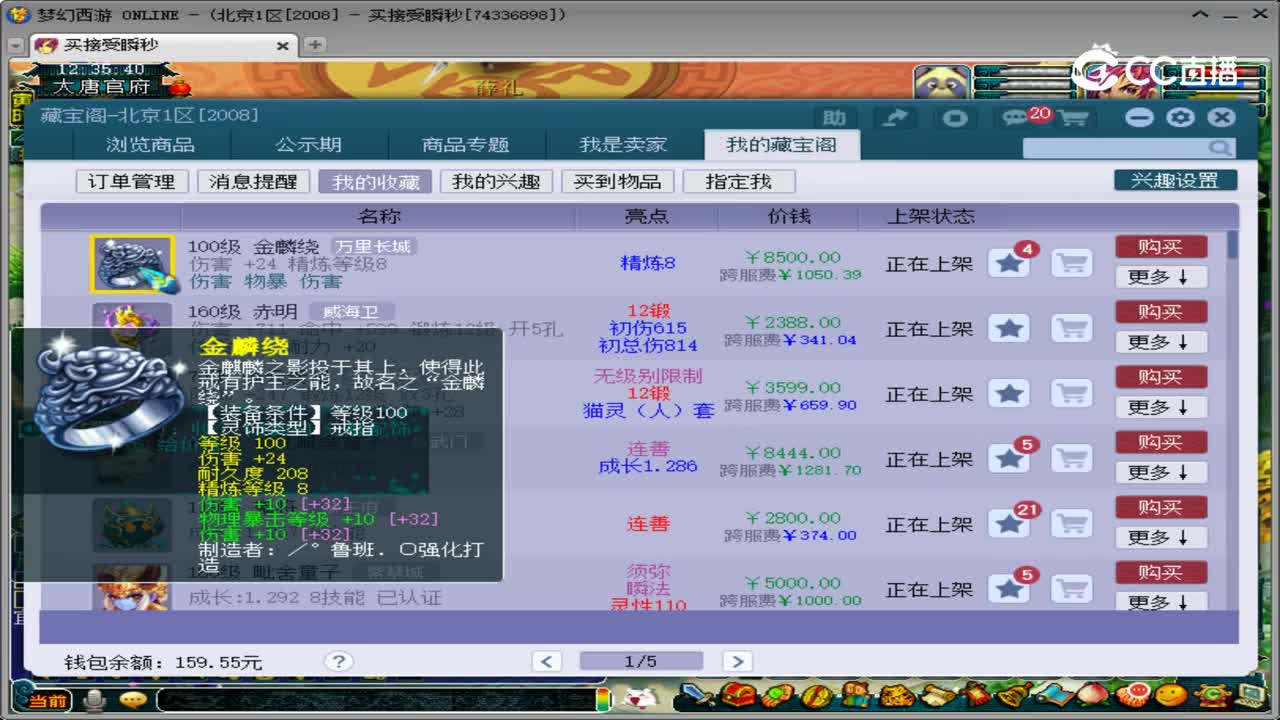The image size is (1280, 720).
Task: Click 购买 on the ¥8444.00 row
Action: point(1161,442)
